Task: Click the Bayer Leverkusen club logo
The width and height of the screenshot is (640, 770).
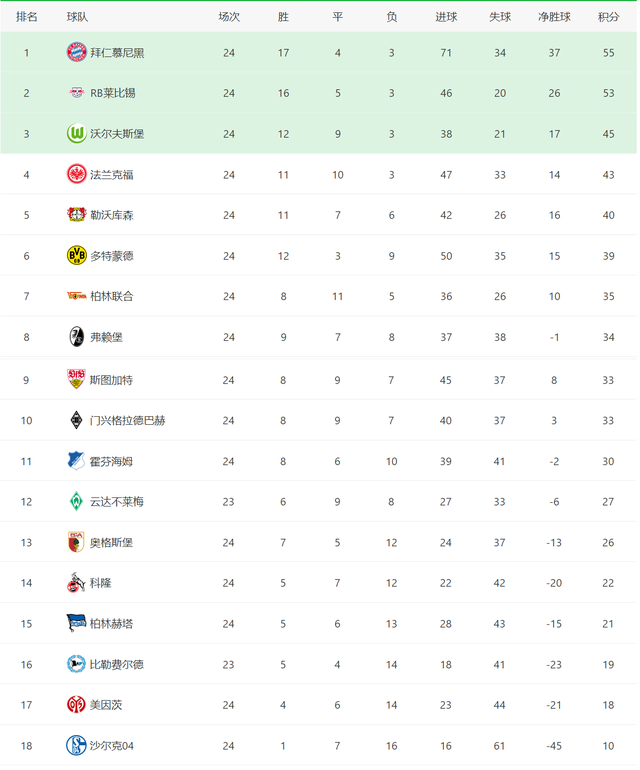Action: 77,215
